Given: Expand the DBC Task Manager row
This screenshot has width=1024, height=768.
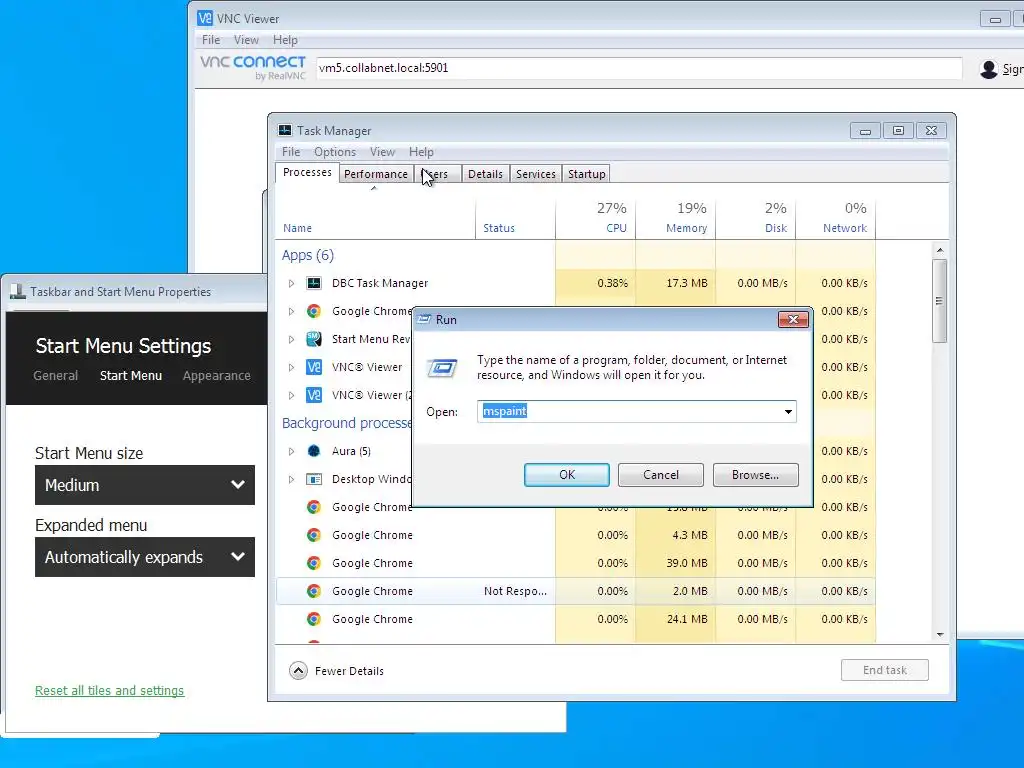Looking at the screenshot, I should click(x=291, y=283).
